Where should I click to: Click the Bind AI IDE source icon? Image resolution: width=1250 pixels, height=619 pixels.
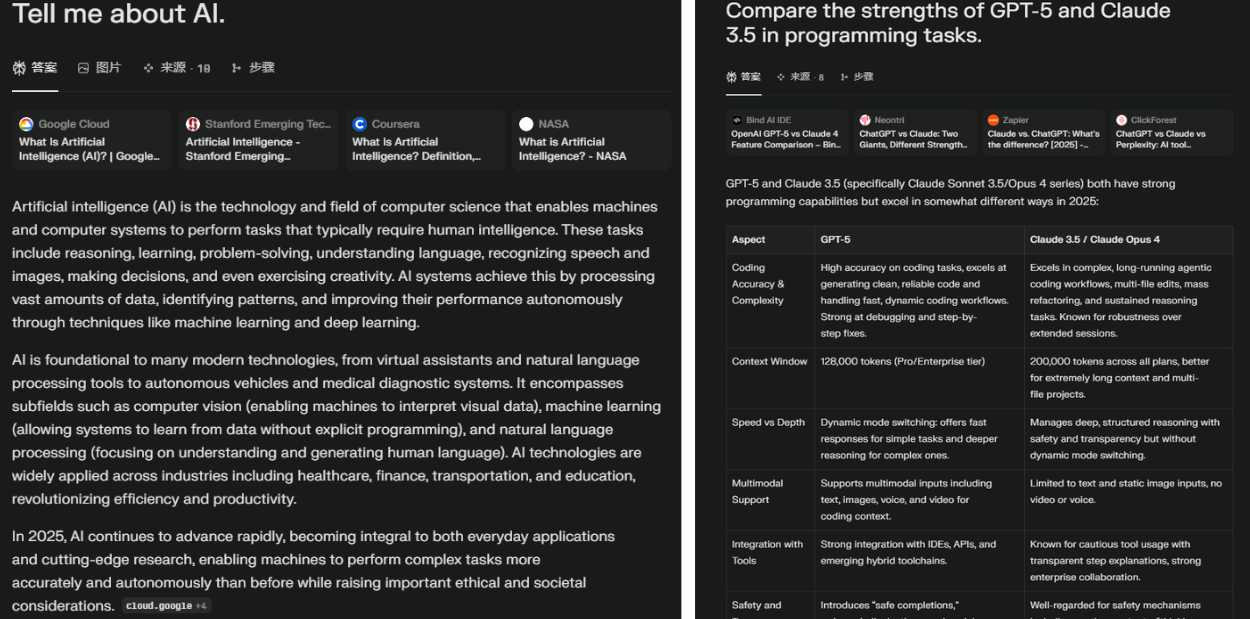(737, 120)
